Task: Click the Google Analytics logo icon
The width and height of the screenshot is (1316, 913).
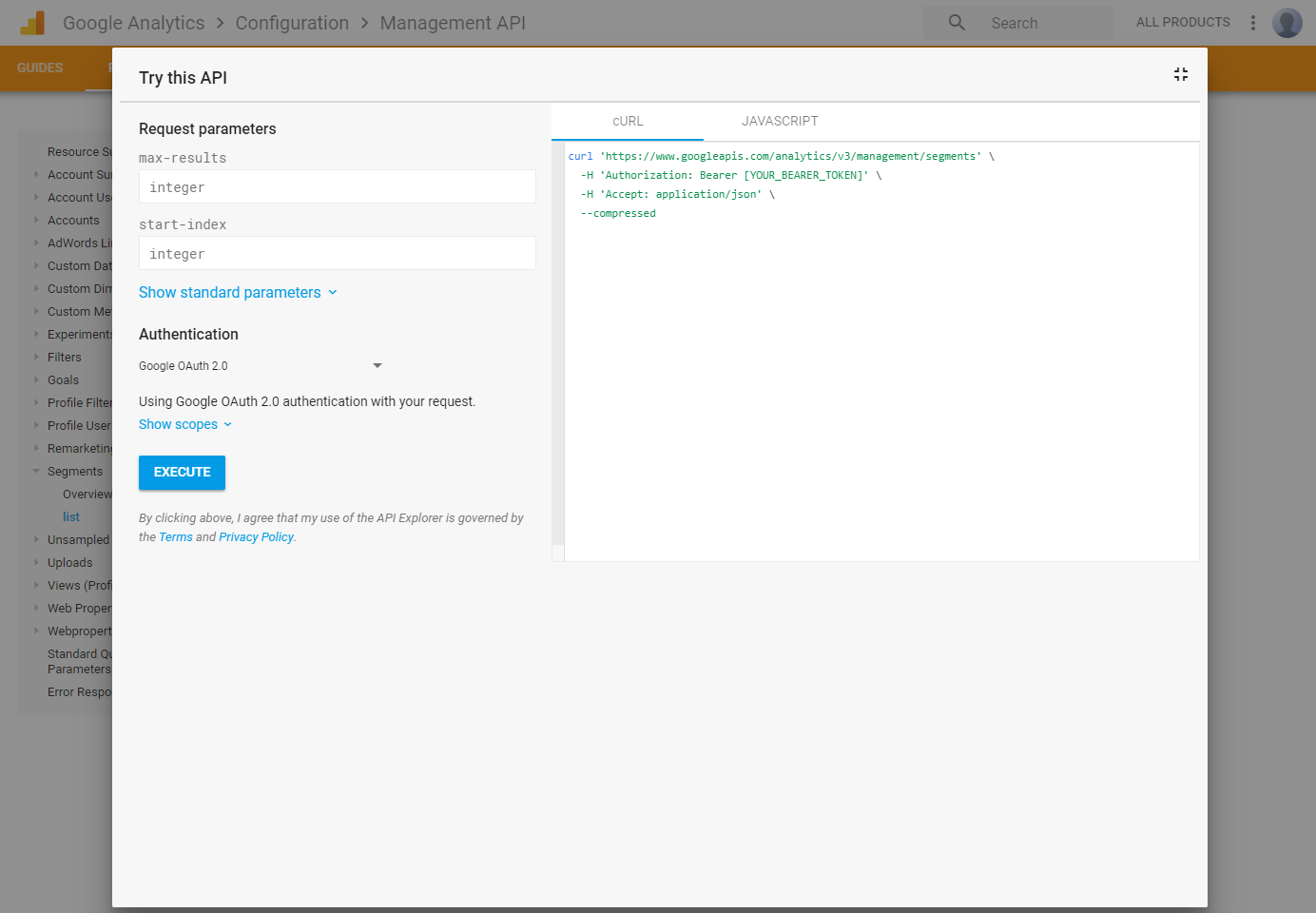Action: (32, 23)
